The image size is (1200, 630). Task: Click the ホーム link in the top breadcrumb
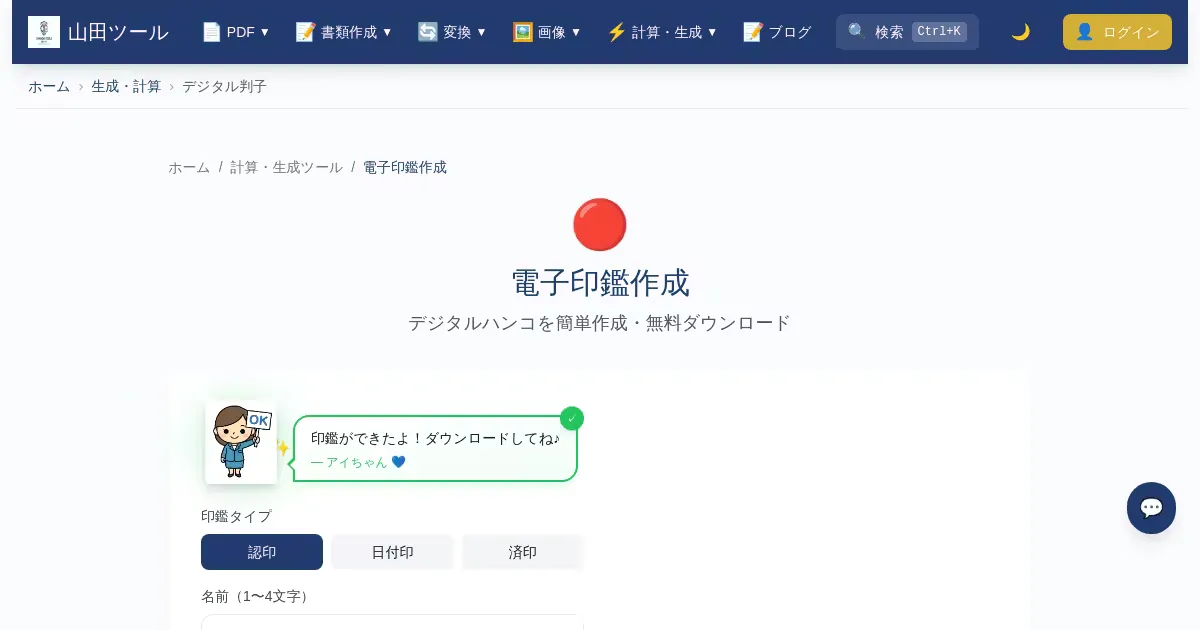[x=49, y=86]
